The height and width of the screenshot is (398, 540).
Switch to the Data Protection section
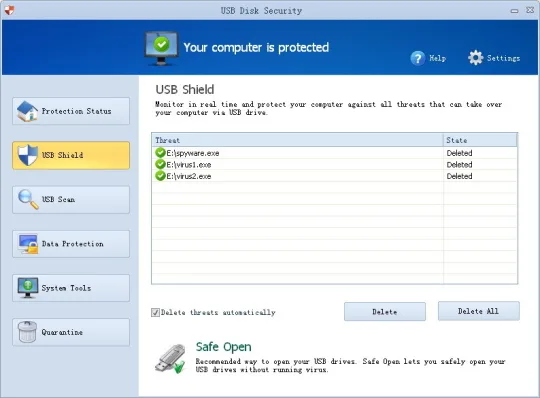(71, 244)
